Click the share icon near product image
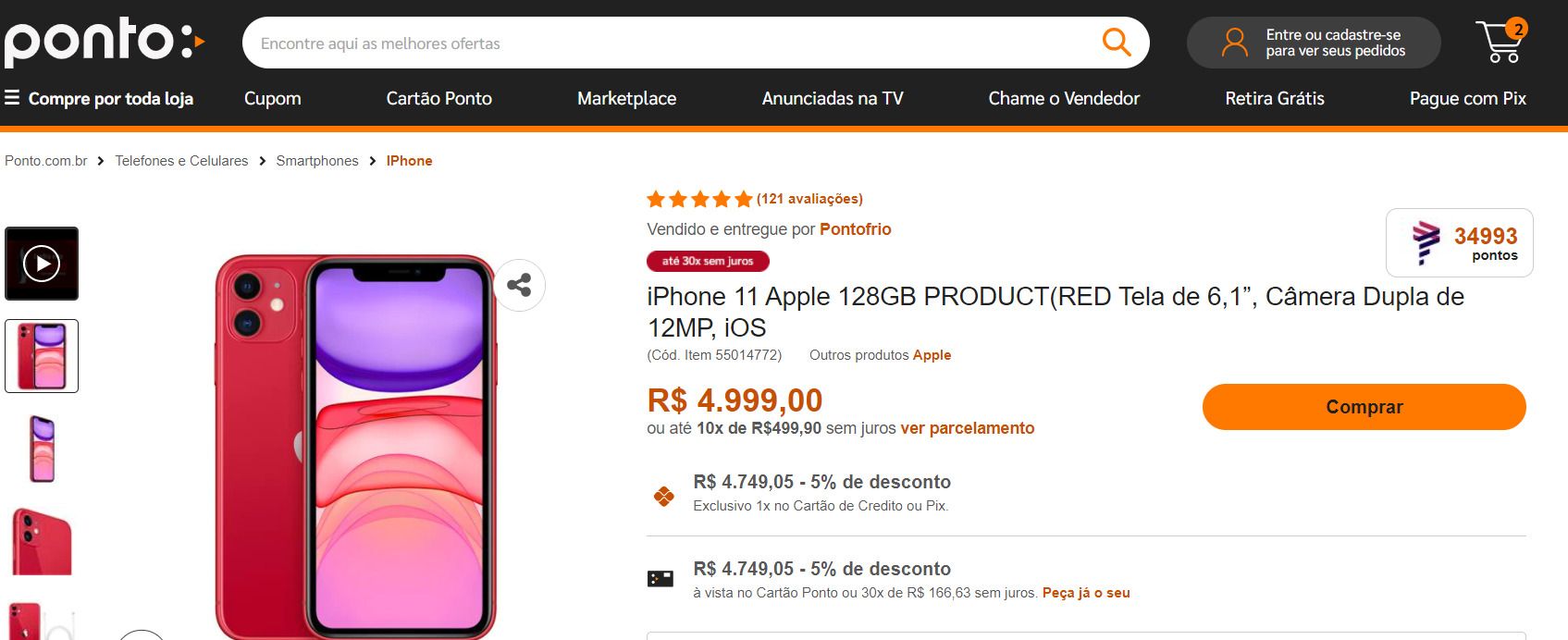 click(519, 285)
